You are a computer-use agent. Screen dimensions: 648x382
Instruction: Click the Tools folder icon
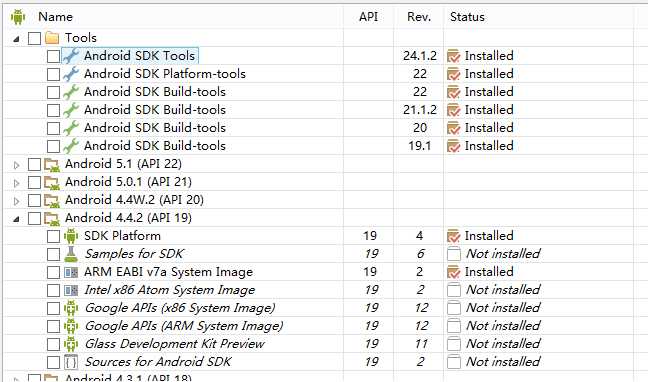(x=52, y=38)
